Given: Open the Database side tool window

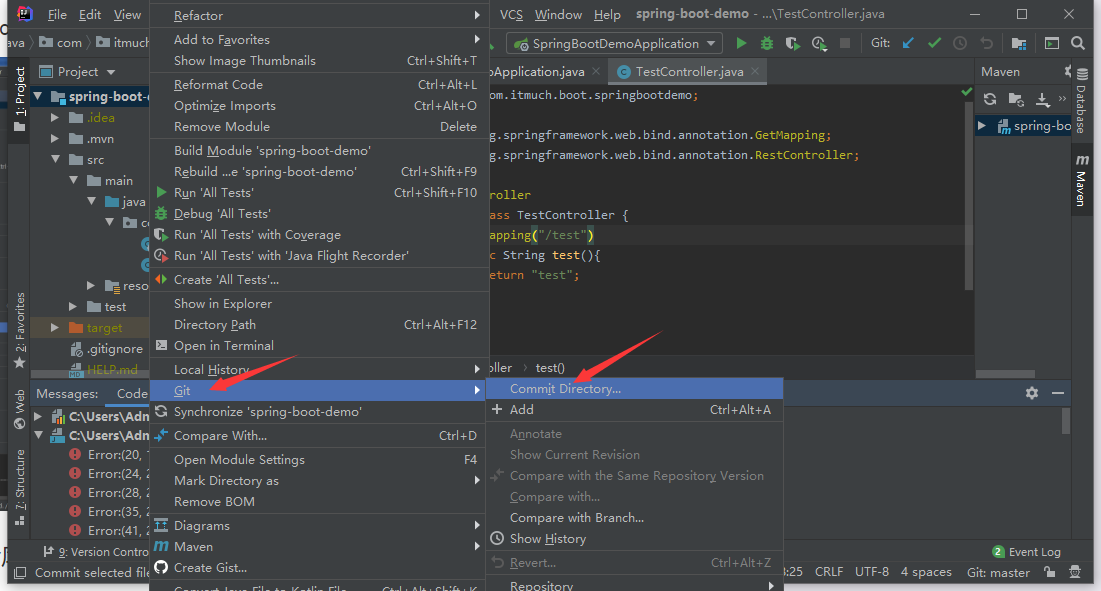Looking at the screenshot, I should tap(1081, 101).
